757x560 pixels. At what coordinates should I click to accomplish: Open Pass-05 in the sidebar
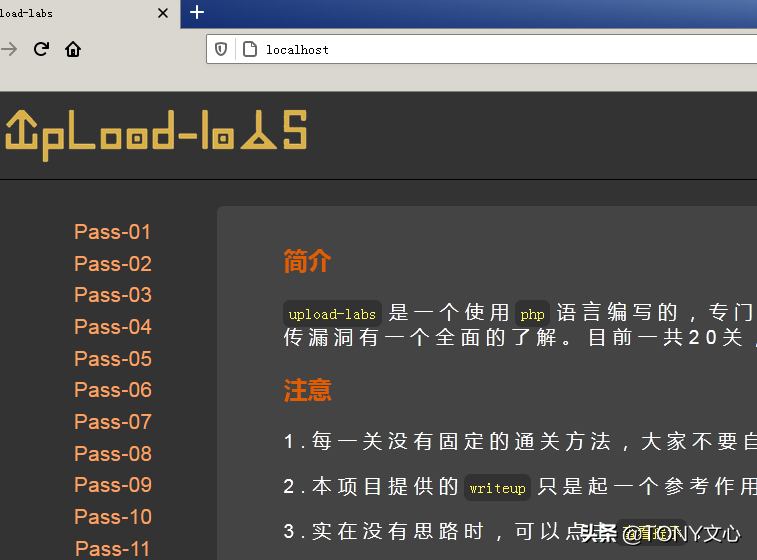(x=113, y=359)
